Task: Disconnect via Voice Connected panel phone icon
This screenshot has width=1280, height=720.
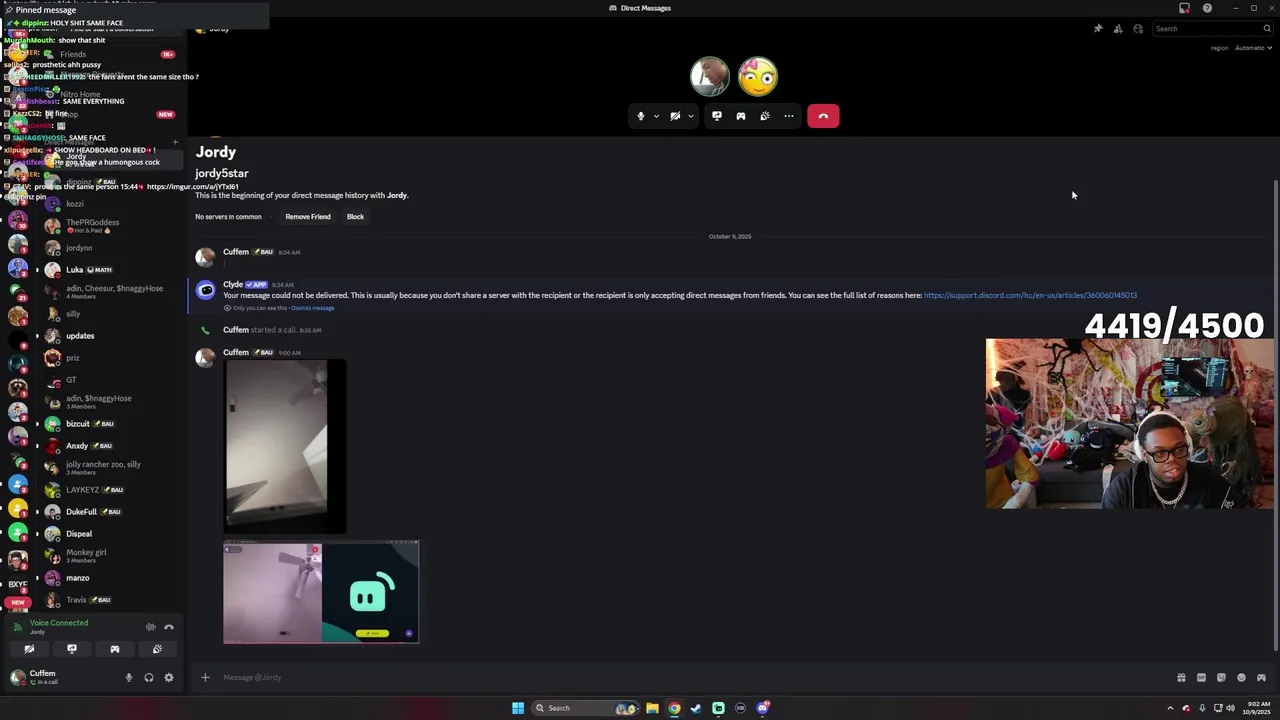Action: (169, 627)
